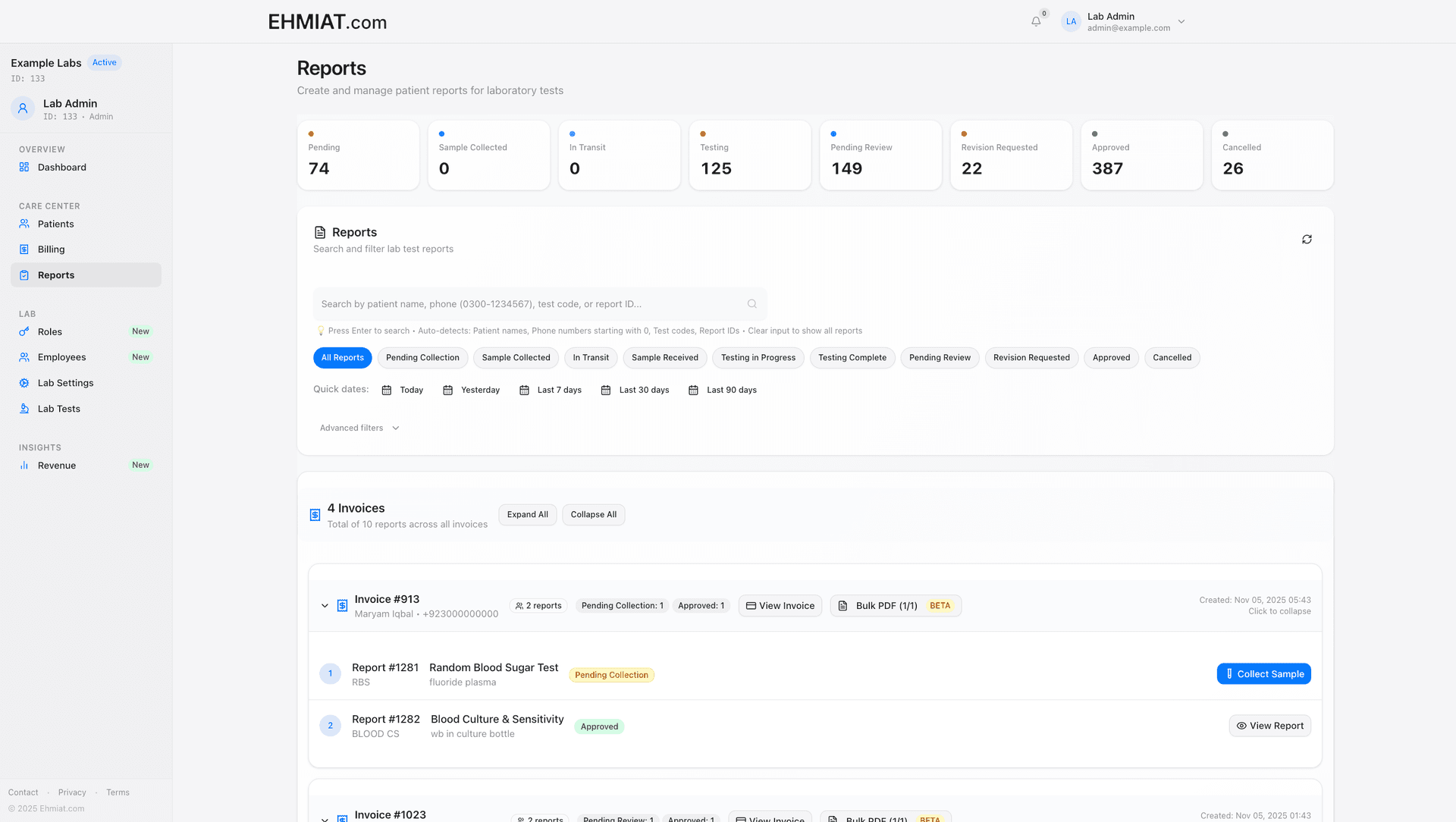Image resolution: width=1456 pixels, height=822 pixels.
Task: Click the Reports section document icon
Action: click(320, 233)
